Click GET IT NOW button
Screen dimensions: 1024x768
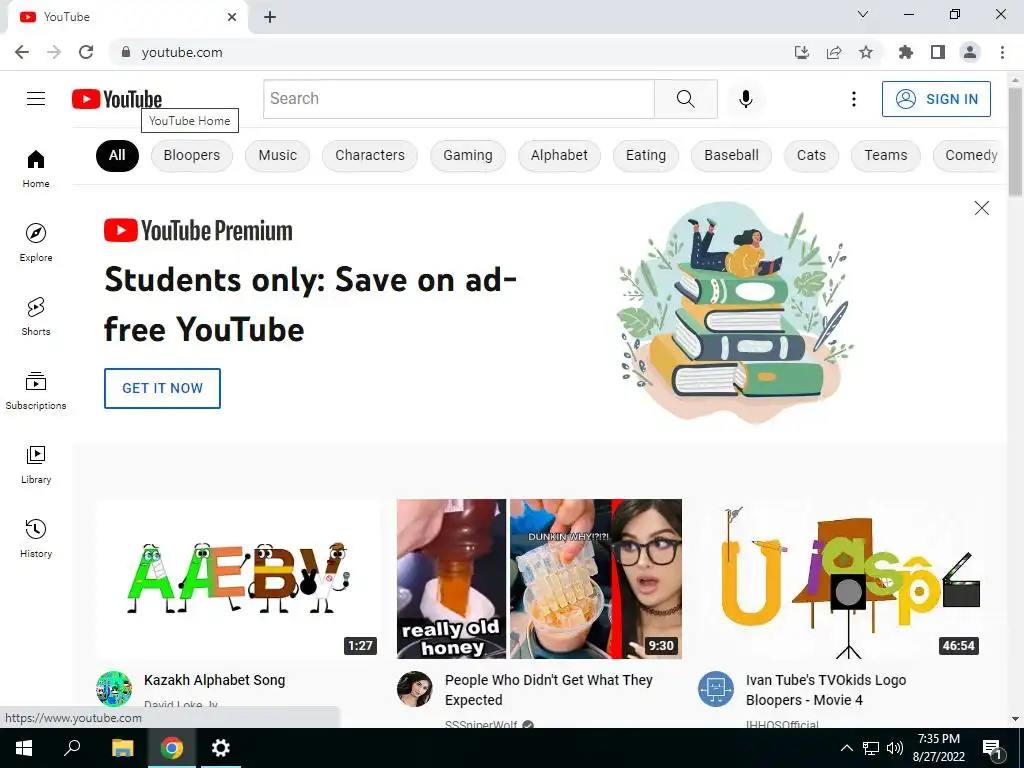click(x=163, y=388)
